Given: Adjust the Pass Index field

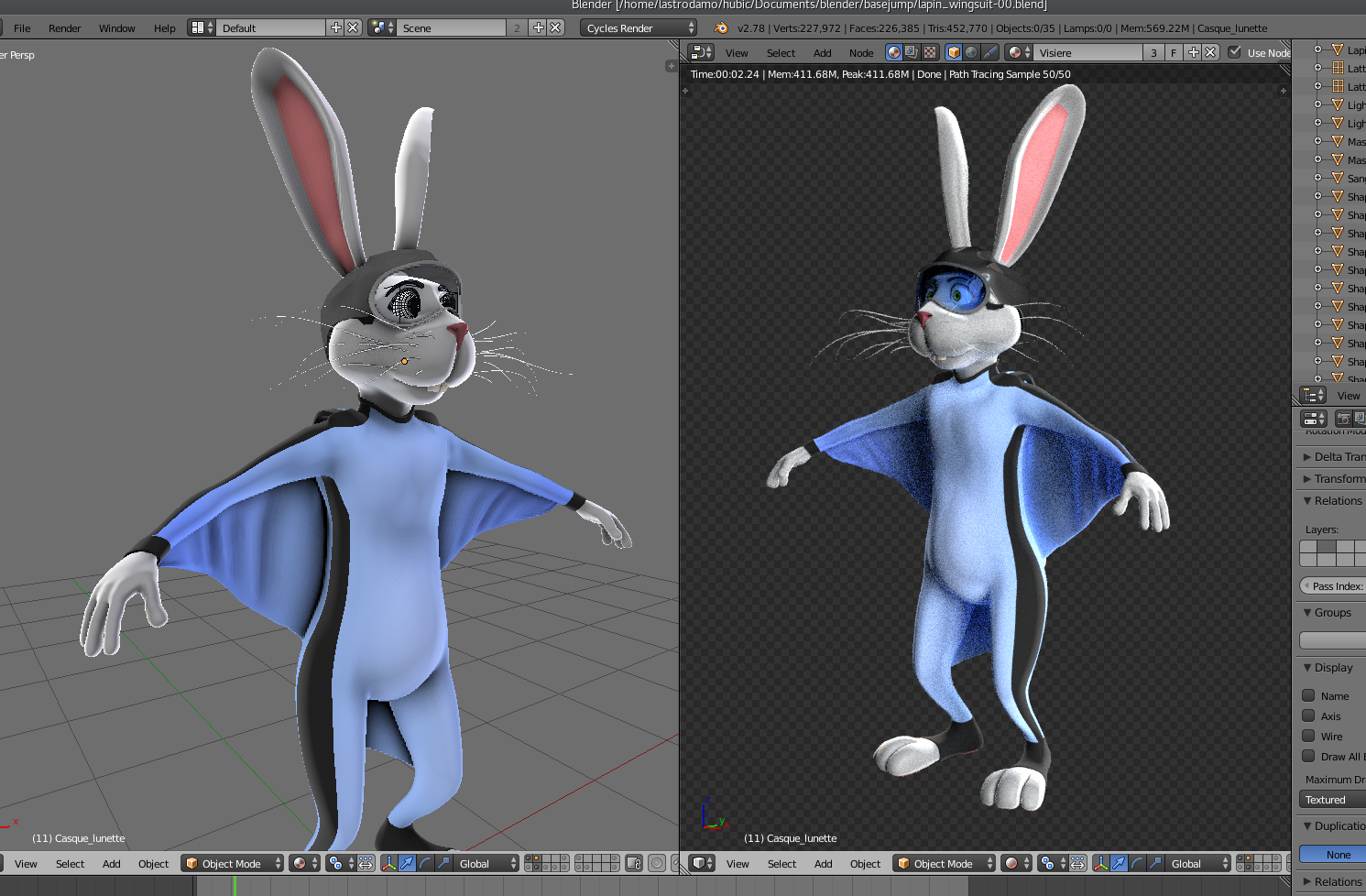Looking at the screenshot, I should coord(1333,586).
